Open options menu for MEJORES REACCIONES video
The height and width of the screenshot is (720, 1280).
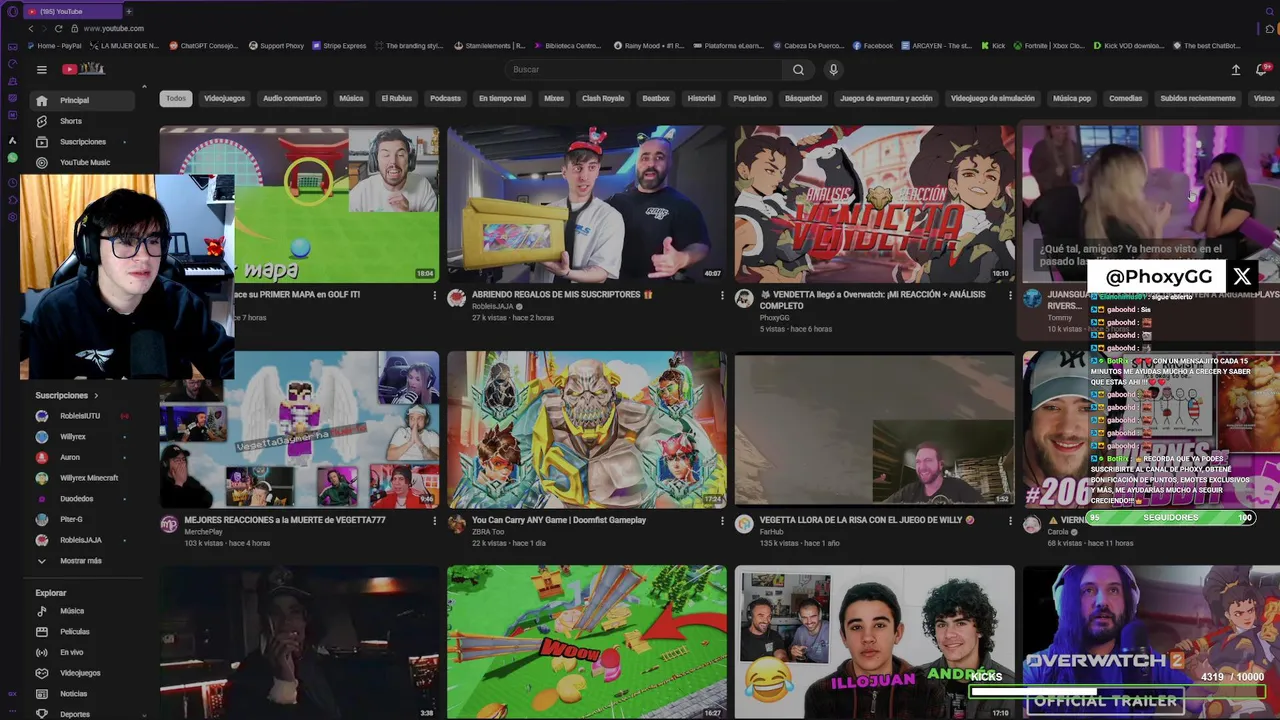point(434,521)
